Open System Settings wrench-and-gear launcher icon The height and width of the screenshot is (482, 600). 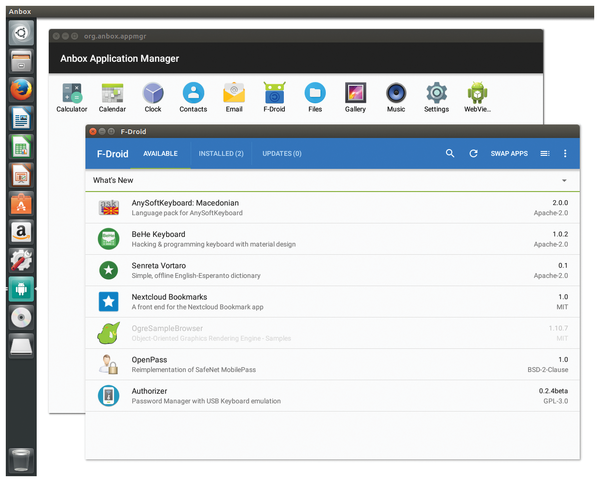click(21, 261)
